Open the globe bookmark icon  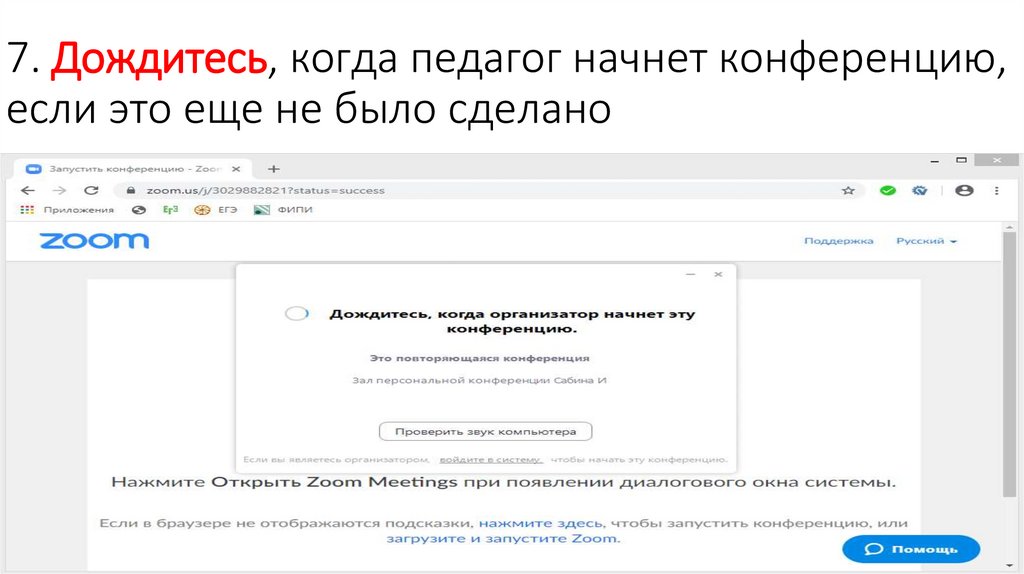[x=138, y=210]
